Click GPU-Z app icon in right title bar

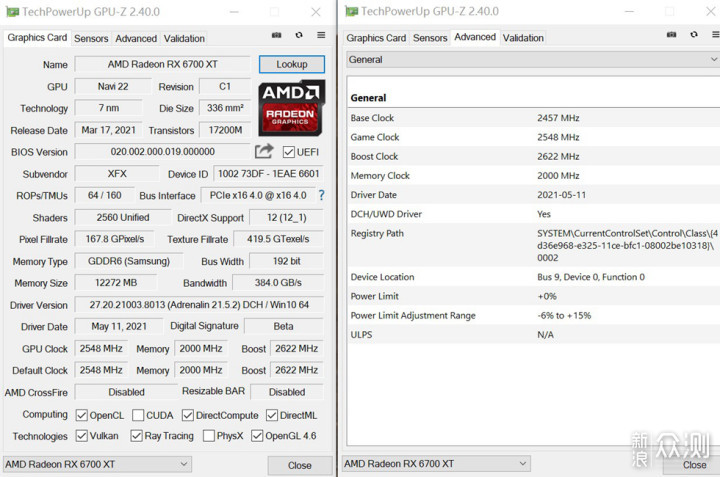point(352,11)
